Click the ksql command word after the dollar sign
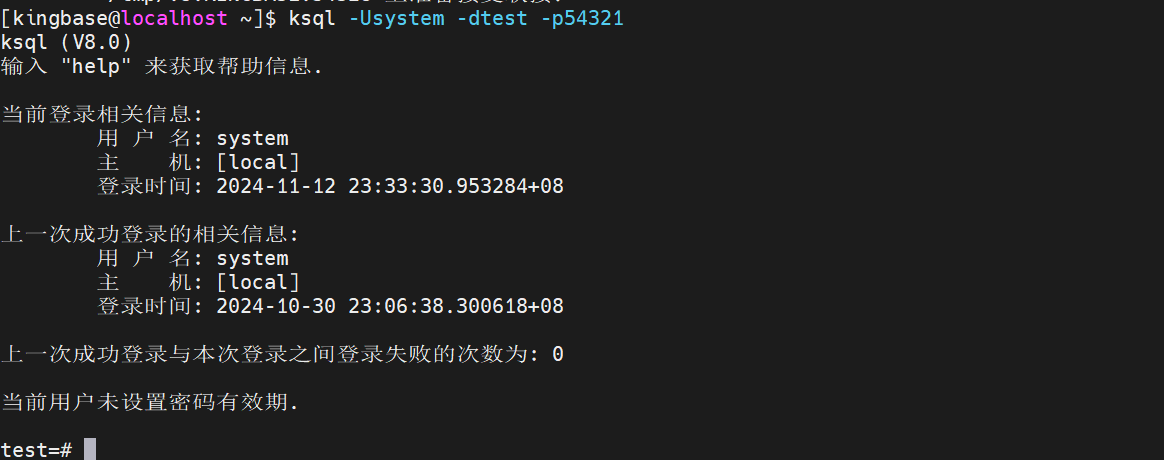This screenshot has width=1164, height=460. [313, 19]
